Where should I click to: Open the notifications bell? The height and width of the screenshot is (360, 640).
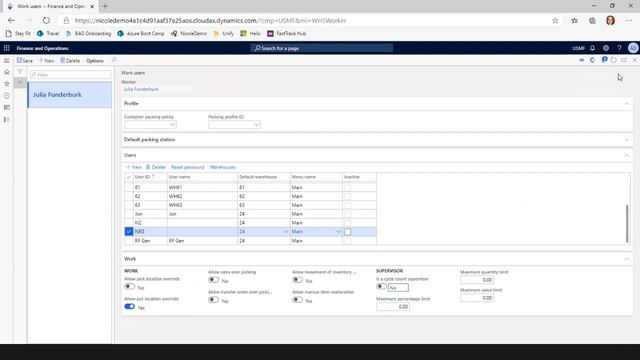pyautogui.click(x=592, y=48)
